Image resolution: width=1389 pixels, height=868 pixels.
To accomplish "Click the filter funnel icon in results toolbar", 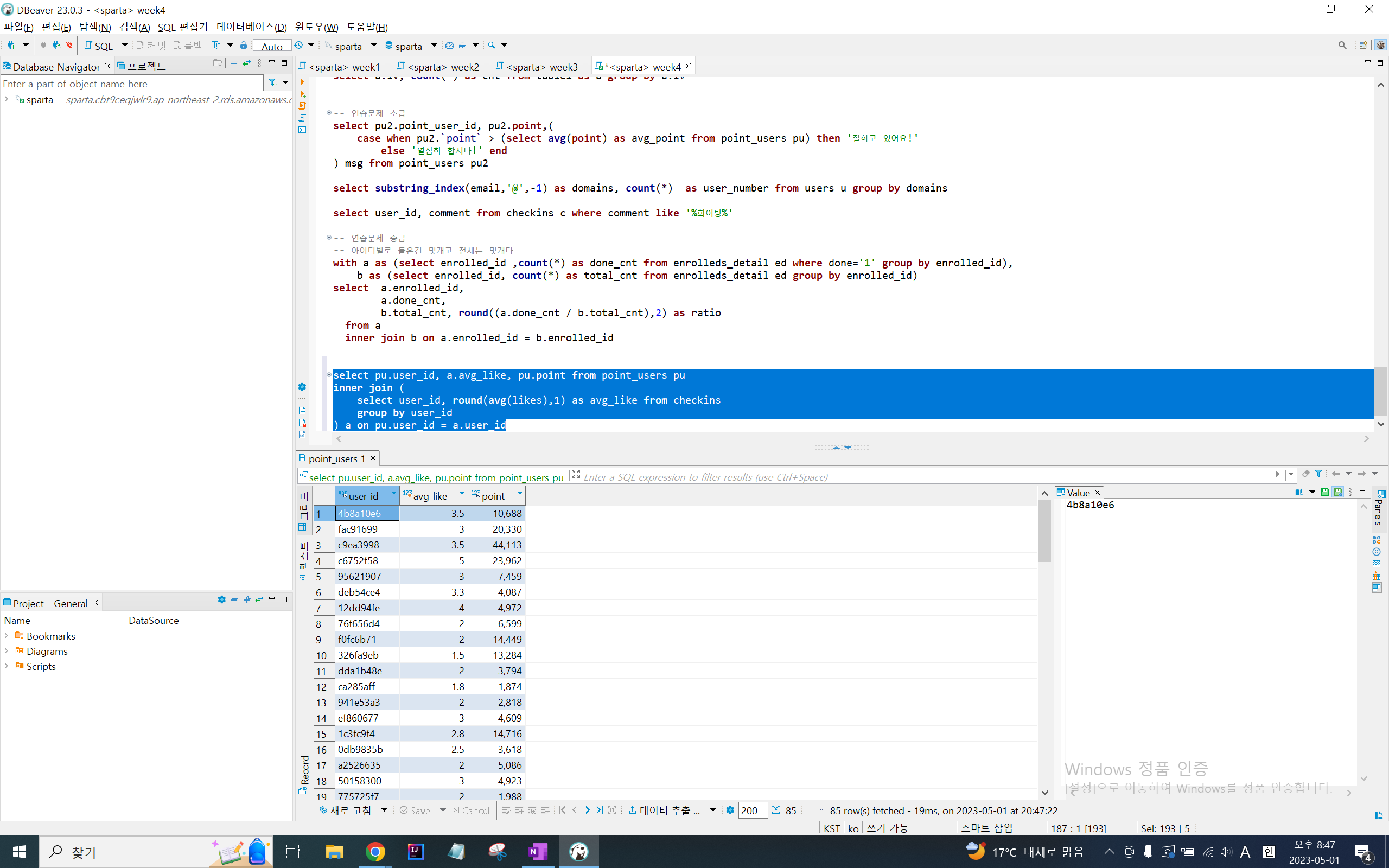I will (x=1318, y=474).
